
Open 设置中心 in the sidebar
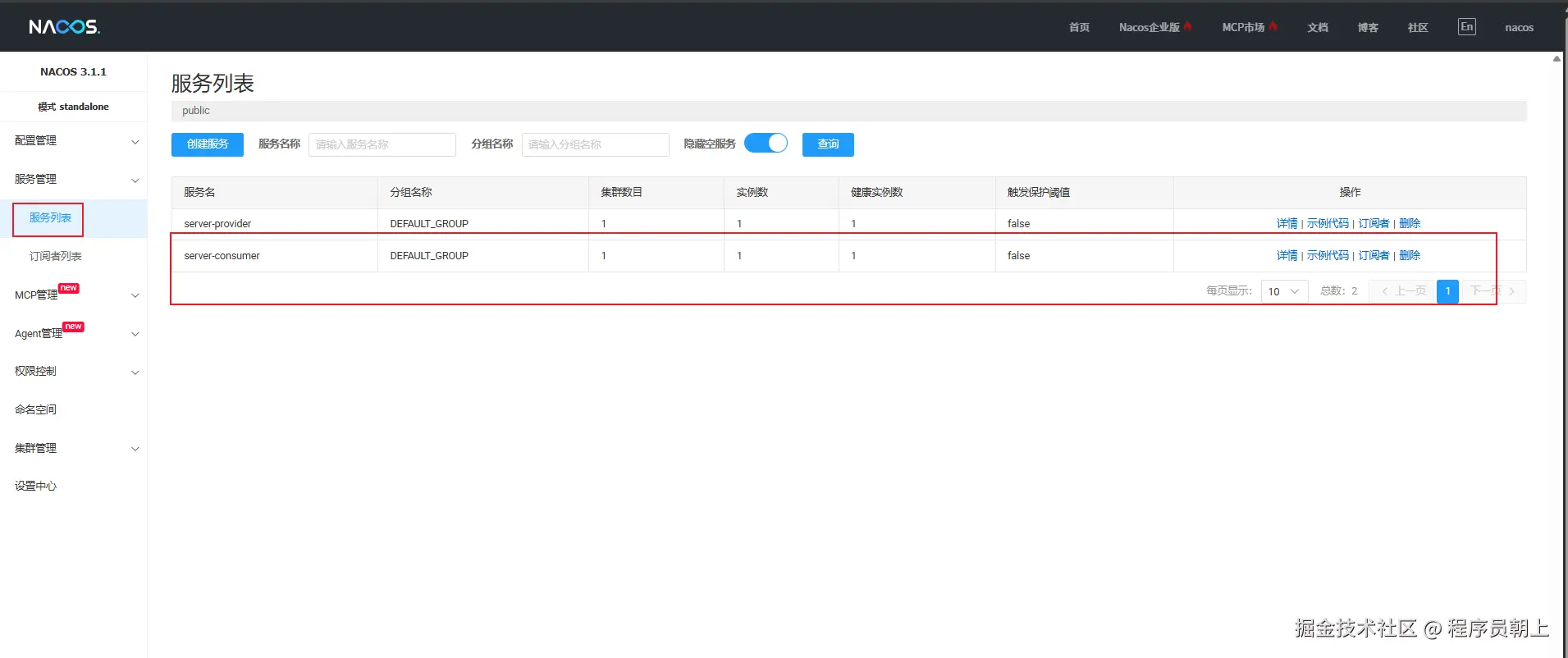[x=35, y=486]
